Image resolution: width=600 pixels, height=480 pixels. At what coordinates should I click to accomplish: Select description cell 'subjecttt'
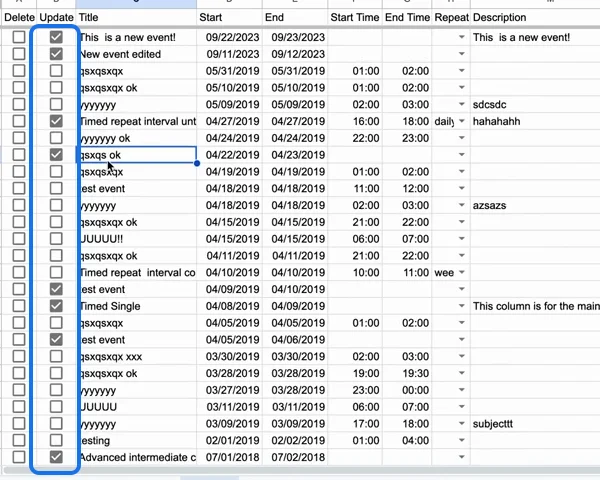click(x=535, y=423)
